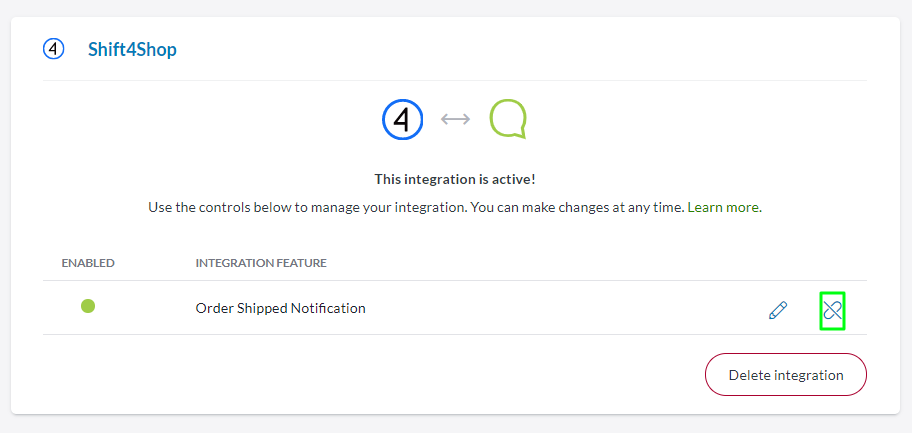
Task: Click the green enabled status dot
Action: (x=88, y=306)
